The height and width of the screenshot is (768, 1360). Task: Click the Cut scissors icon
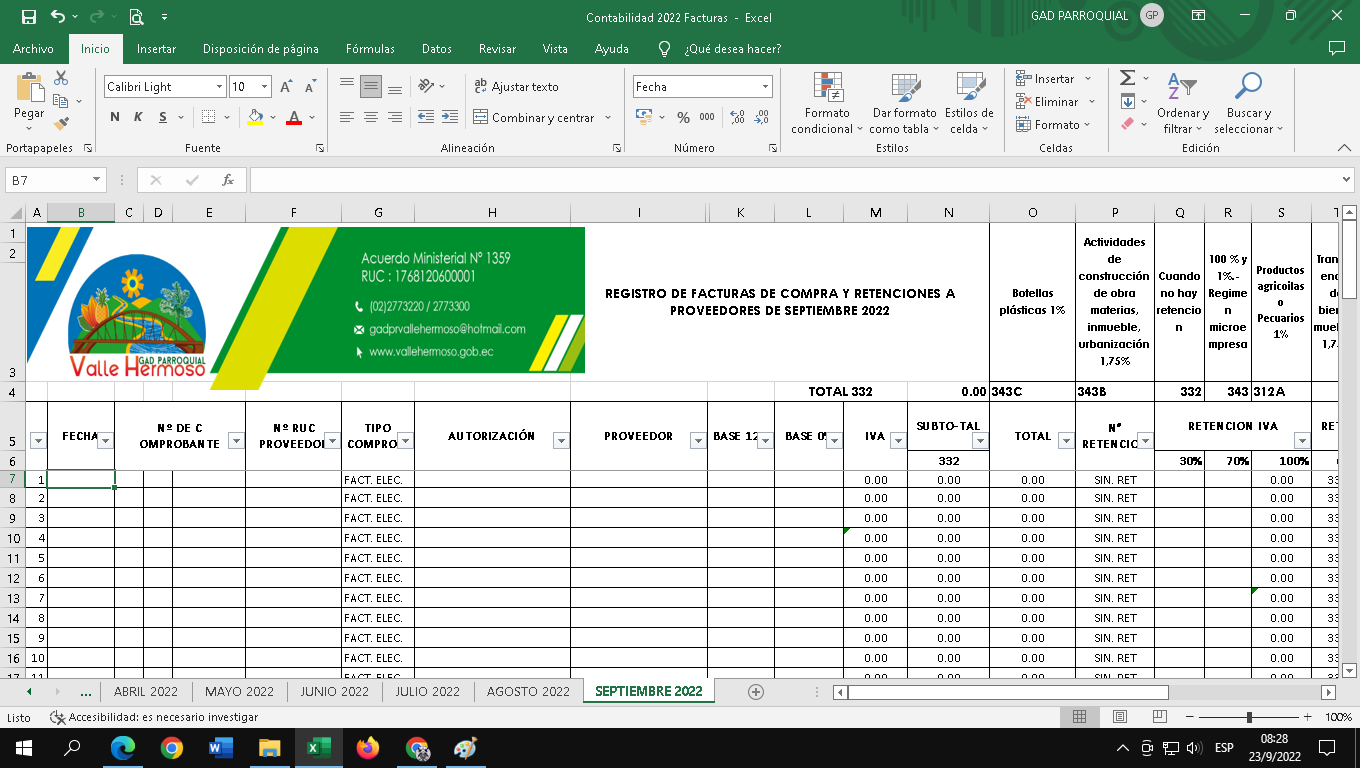click(61, 78)
